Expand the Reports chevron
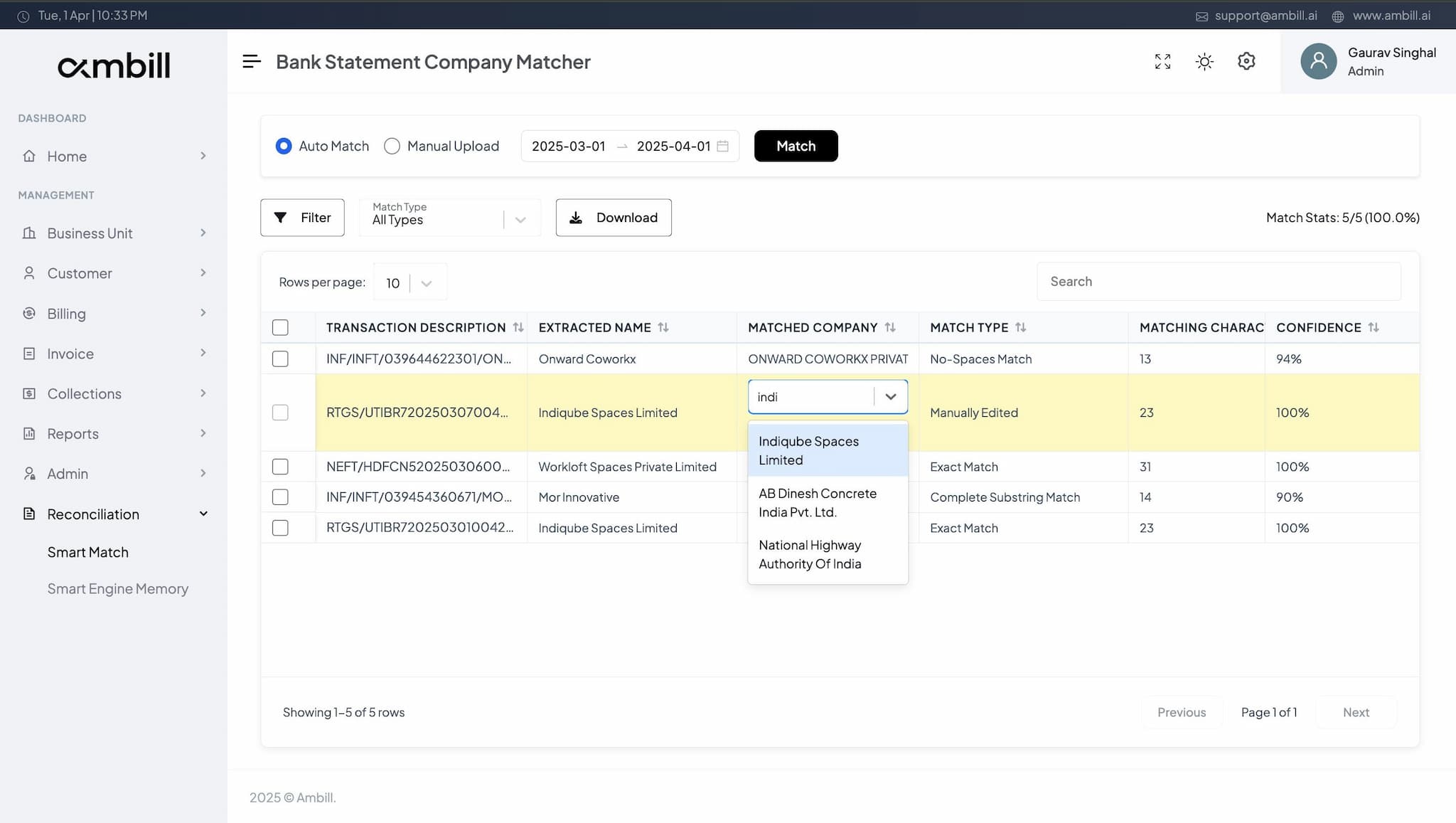The width and height of the screenshot is (1456, 823). pos(203,433)
